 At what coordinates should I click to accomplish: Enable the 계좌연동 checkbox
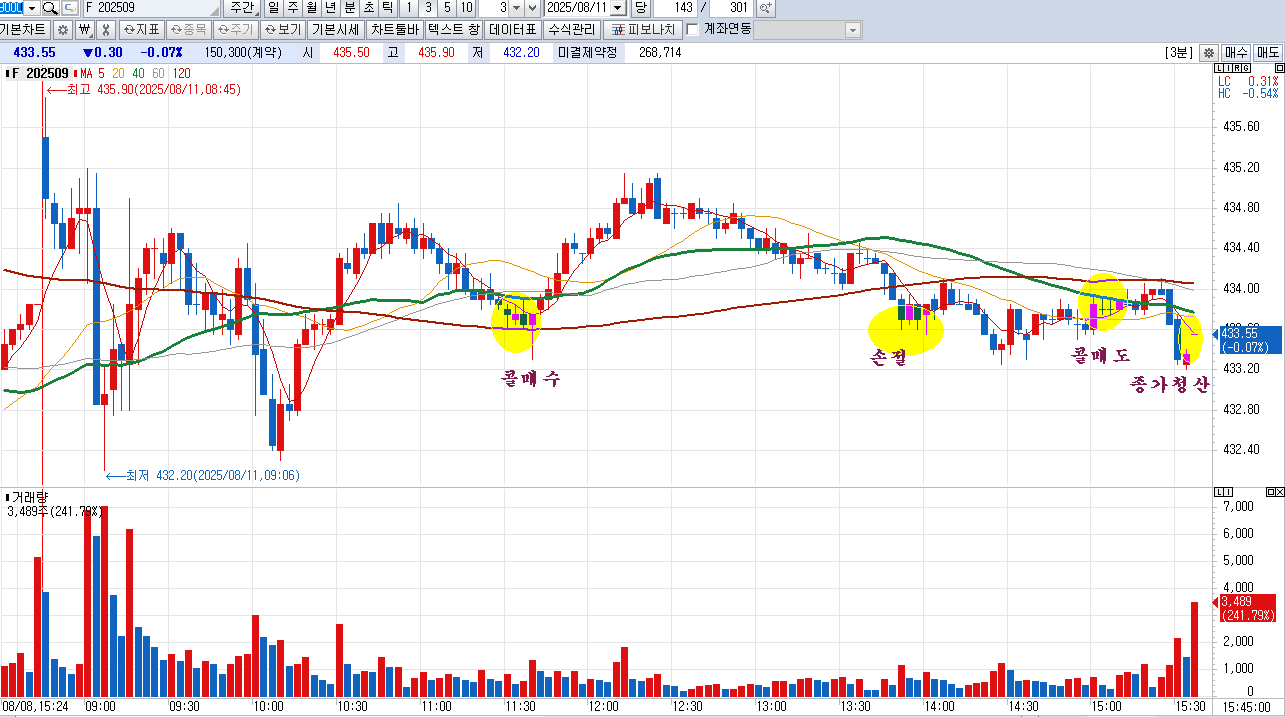point(693,29)
